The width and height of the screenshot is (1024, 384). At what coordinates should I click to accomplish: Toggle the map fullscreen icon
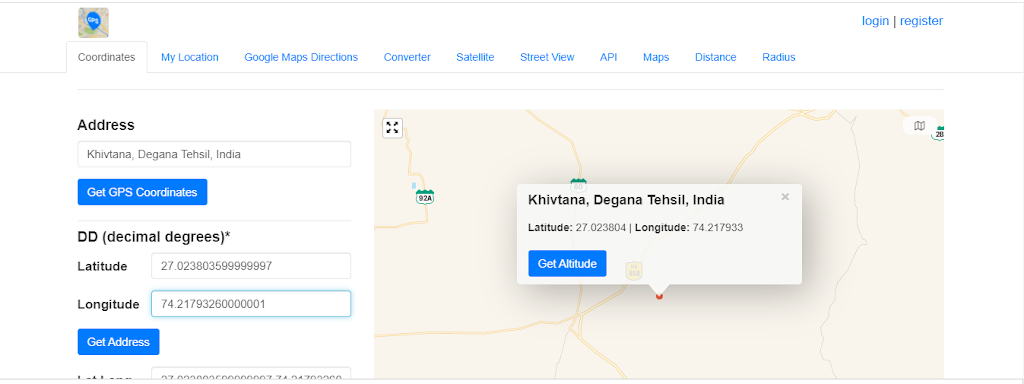[x=392, y=128]
